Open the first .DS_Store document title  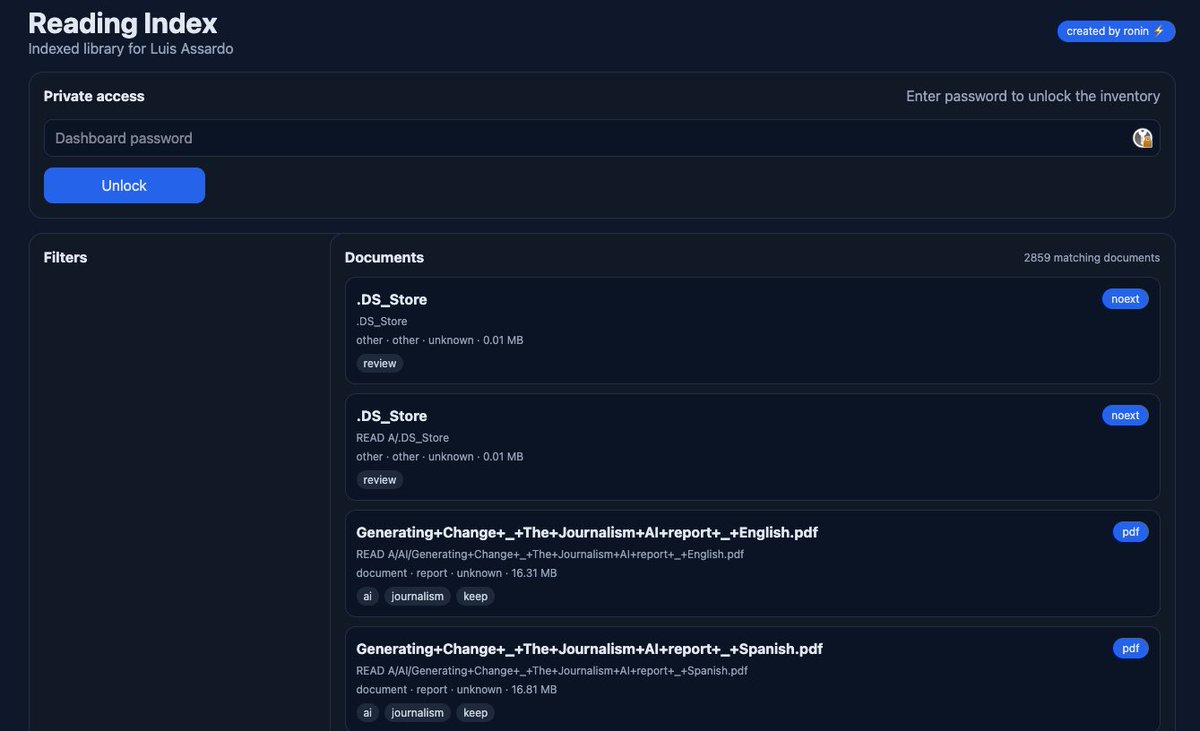click(x=392, y=299)
